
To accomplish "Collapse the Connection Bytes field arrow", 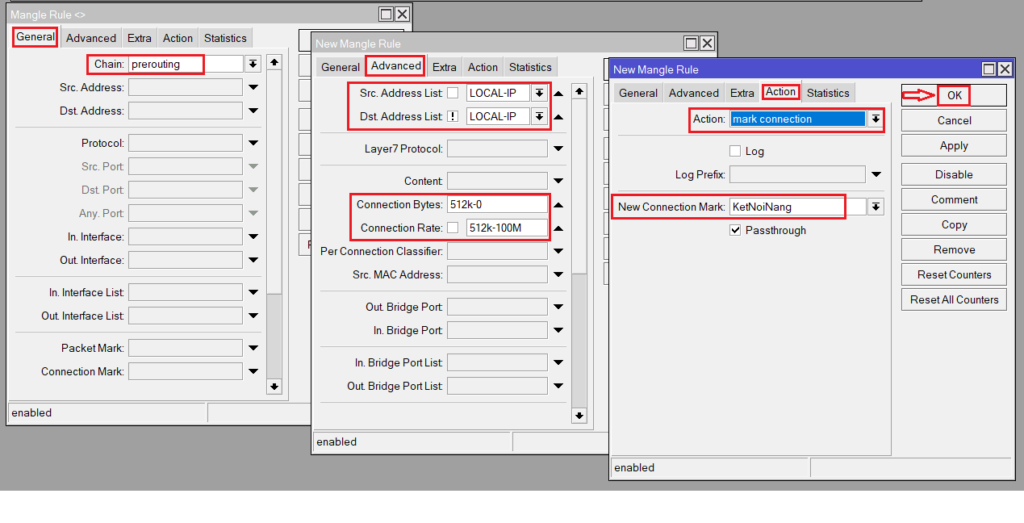I will click(559, 205).
